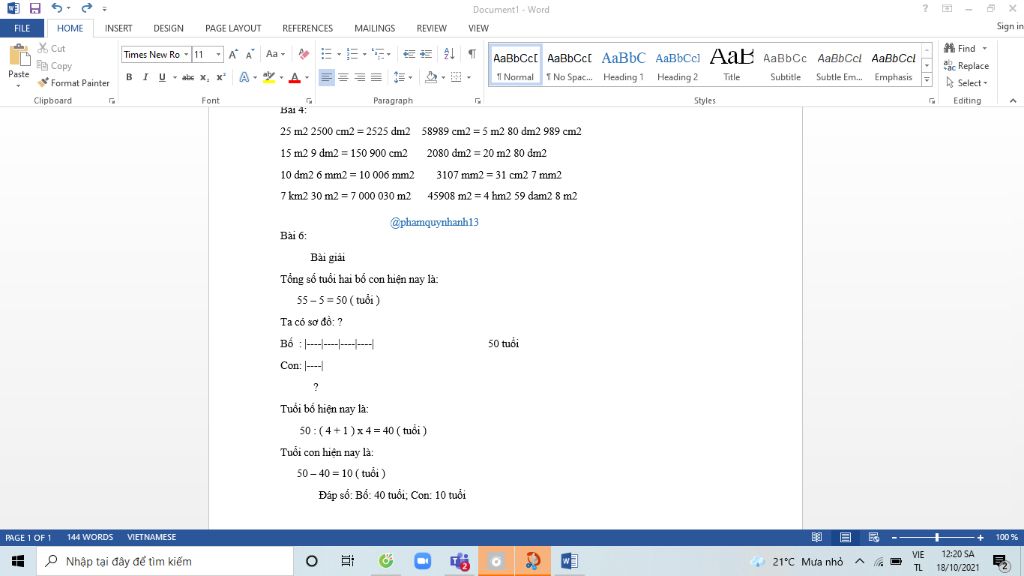Switch to the INSERT tab
The image size is (1024, 576).
pos(118,28)
